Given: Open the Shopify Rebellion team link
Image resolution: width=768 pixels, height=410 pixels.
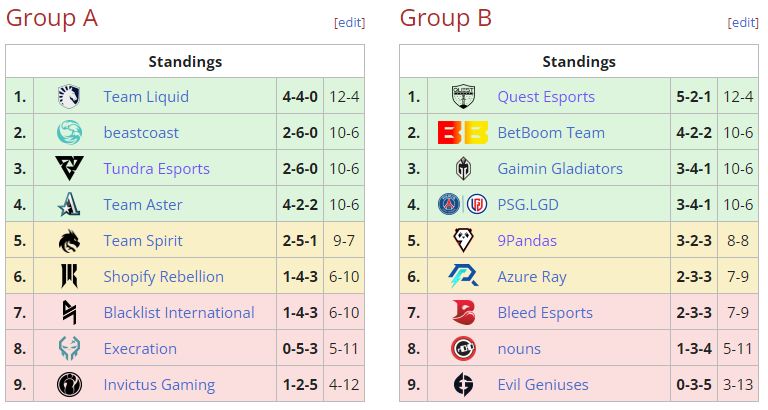Looking at the screenshot, I should click(x=163, y=277).
